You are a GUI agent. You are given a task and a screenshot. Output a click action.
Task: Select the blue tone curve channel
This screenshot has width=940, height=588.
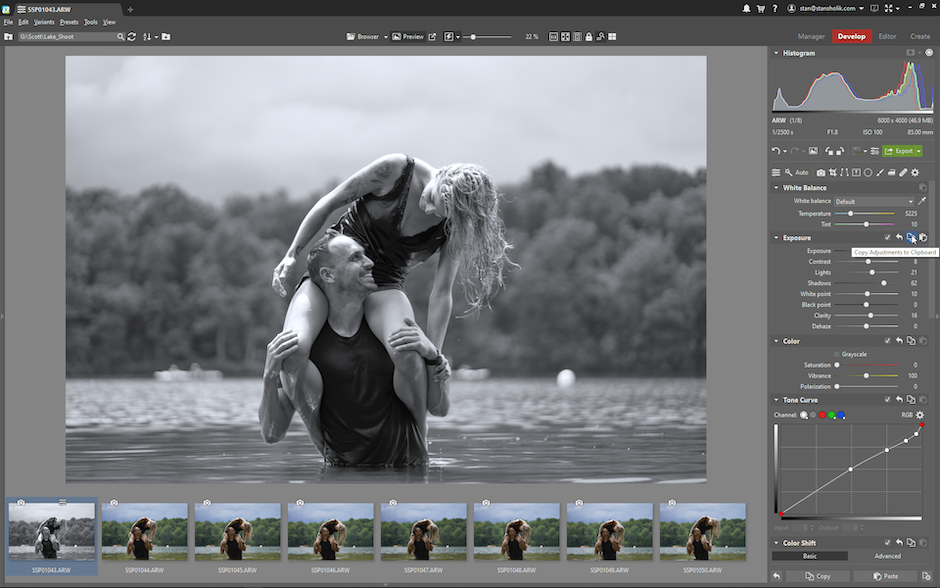(x=841, y=415)
